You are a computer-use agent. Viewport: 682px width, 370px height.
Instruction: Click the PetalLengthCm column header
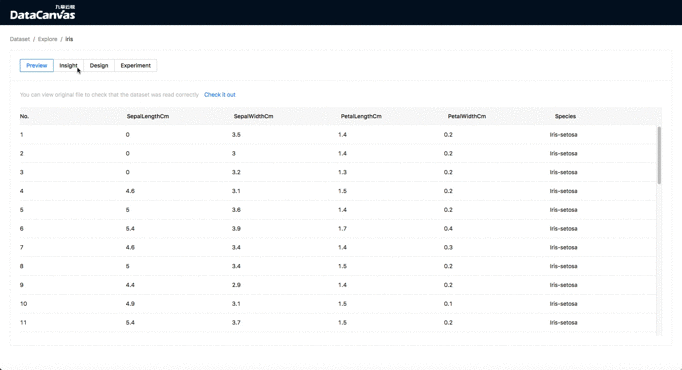[361, 117]
